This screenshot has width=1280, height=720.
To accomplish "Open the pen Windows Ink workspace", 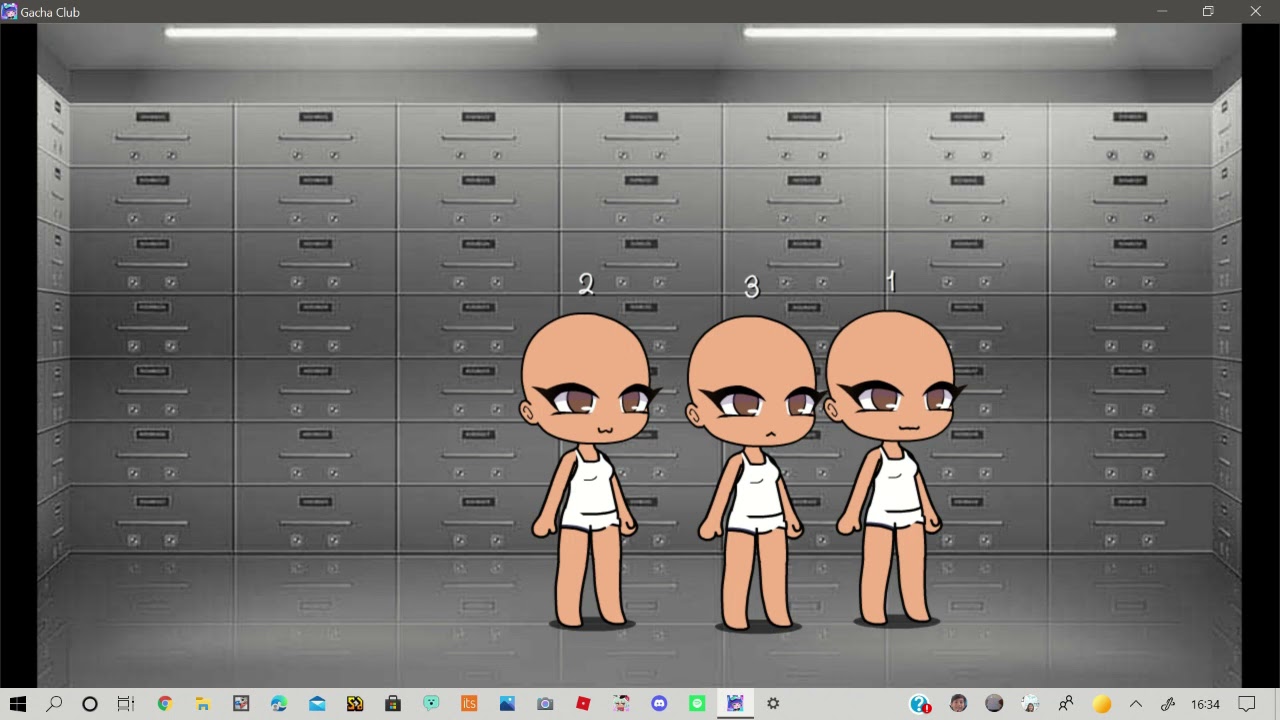I will (x=1167, y=704).
